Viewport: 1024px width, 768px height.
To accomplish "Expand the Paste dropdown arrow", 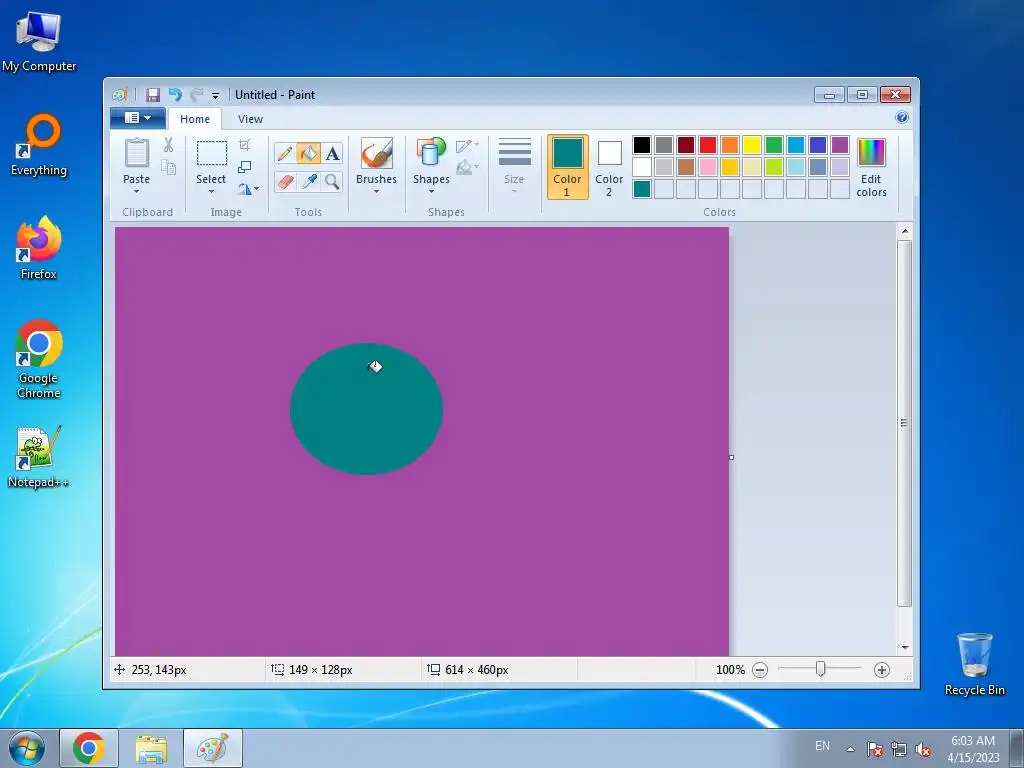I will pyautogui.click(x=136, y=191).
